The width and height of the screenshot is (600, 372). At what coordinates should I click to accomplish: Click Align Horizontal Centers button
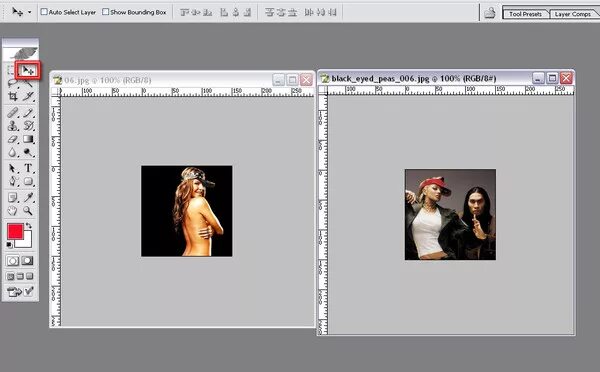point(236,12)
